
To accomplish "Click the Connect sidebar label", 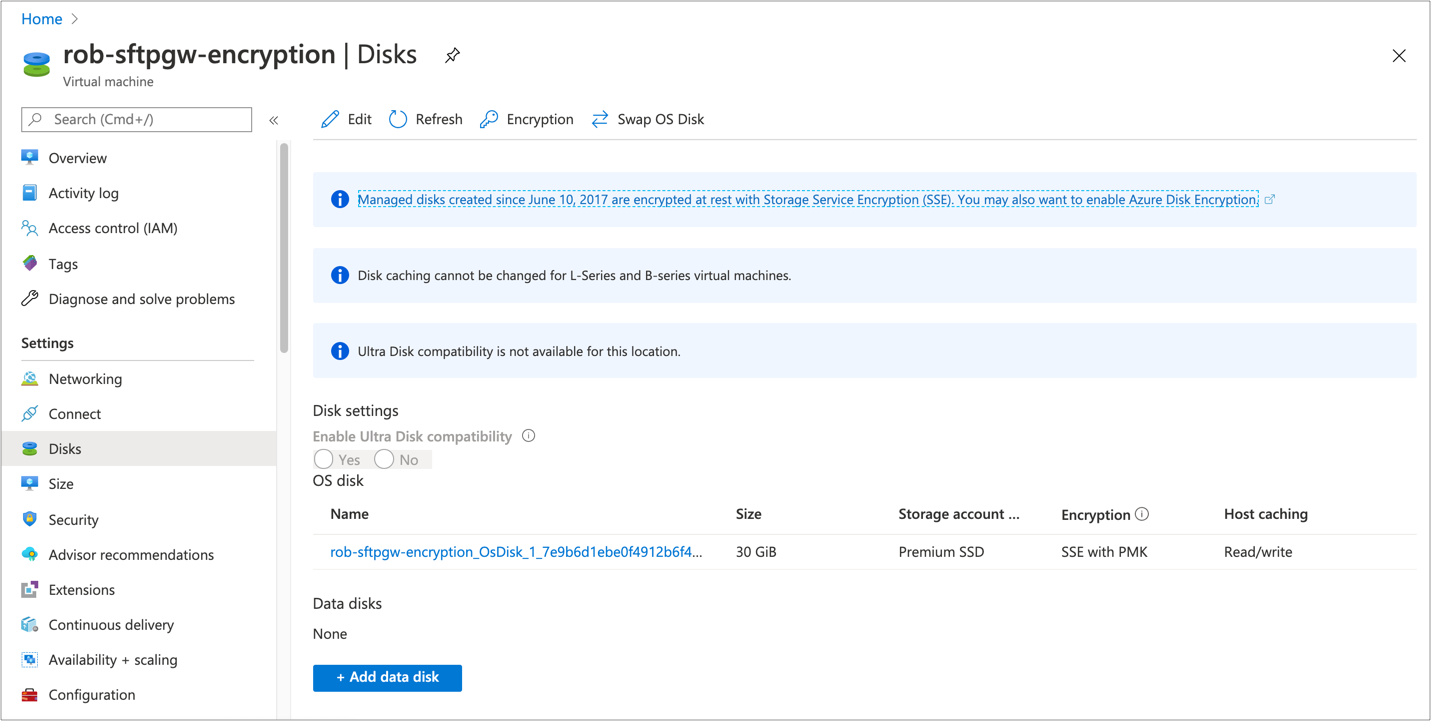I will pos(75,414).
